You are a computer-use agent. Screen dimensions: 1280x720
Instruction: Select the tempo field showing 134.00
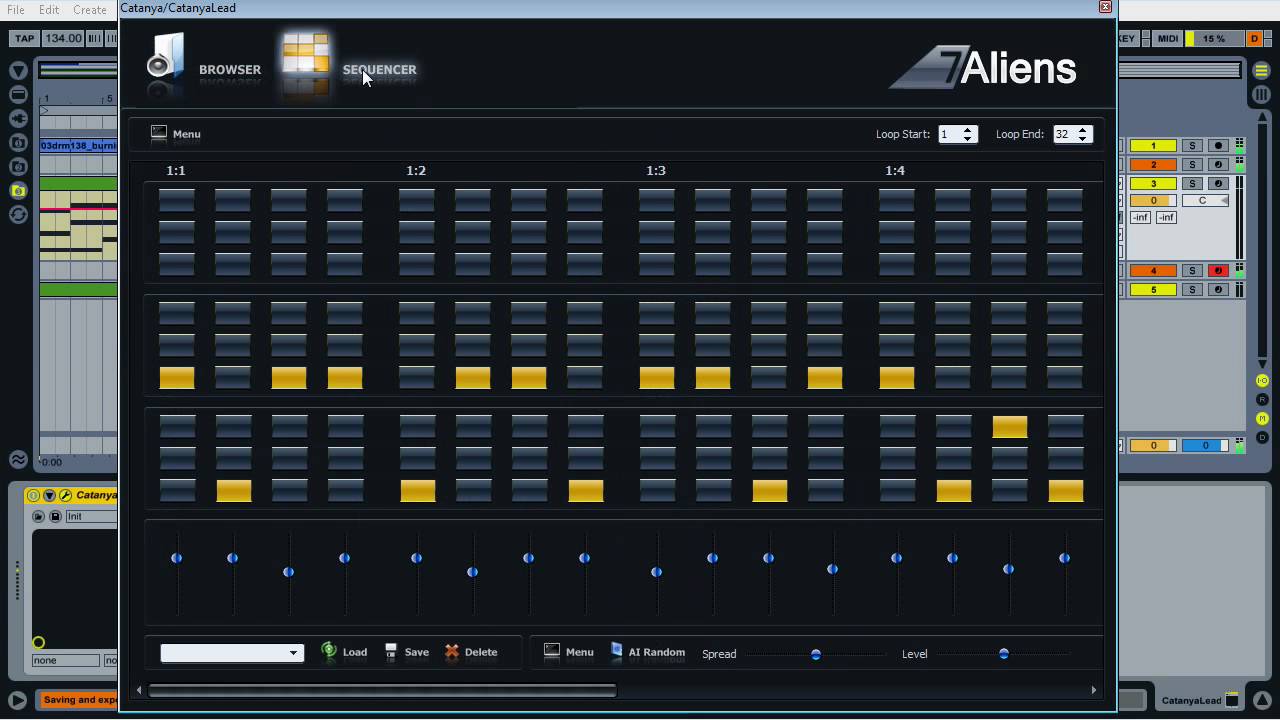coord(63,38)
